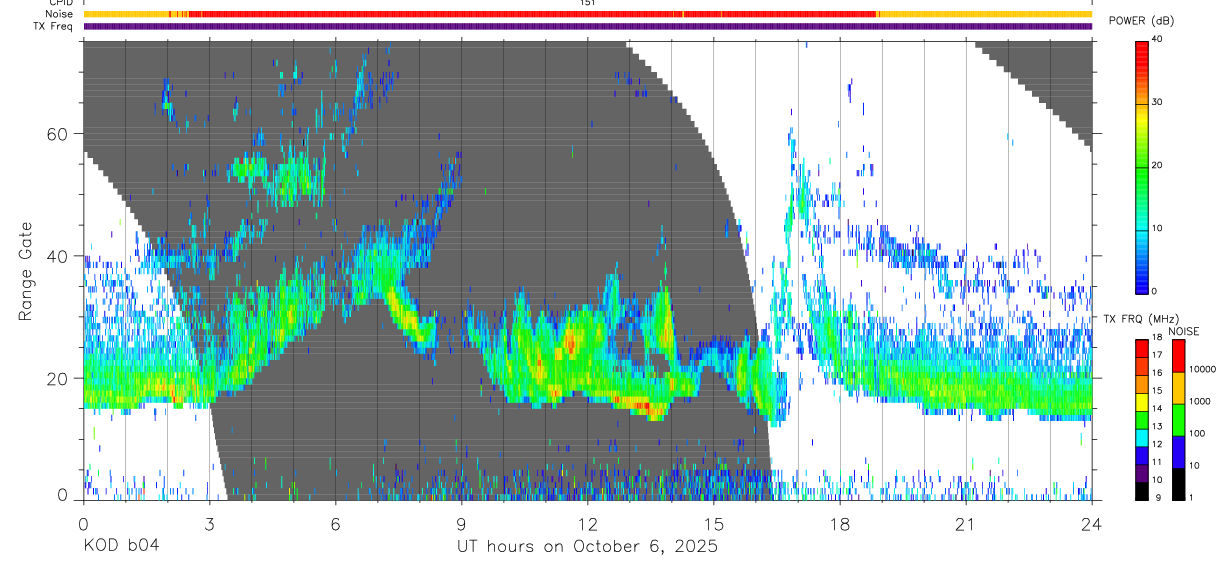The image size is (1228, 567).
Task: Click the x-axis tick label '12'
Action: pyautogui.click(x=587, y=523)
